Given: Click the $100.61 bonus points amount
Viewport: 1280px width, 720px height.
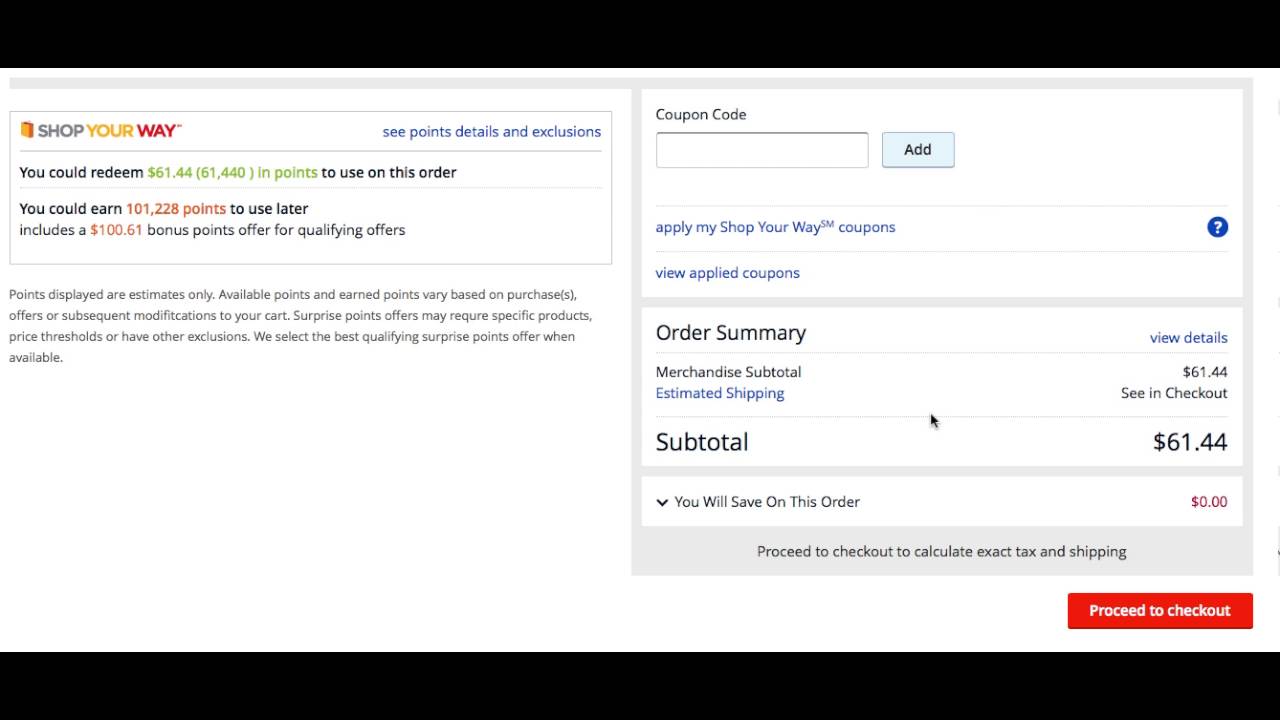Looking at the screenshot, I should pyautogui.click(x=116, y=230).
